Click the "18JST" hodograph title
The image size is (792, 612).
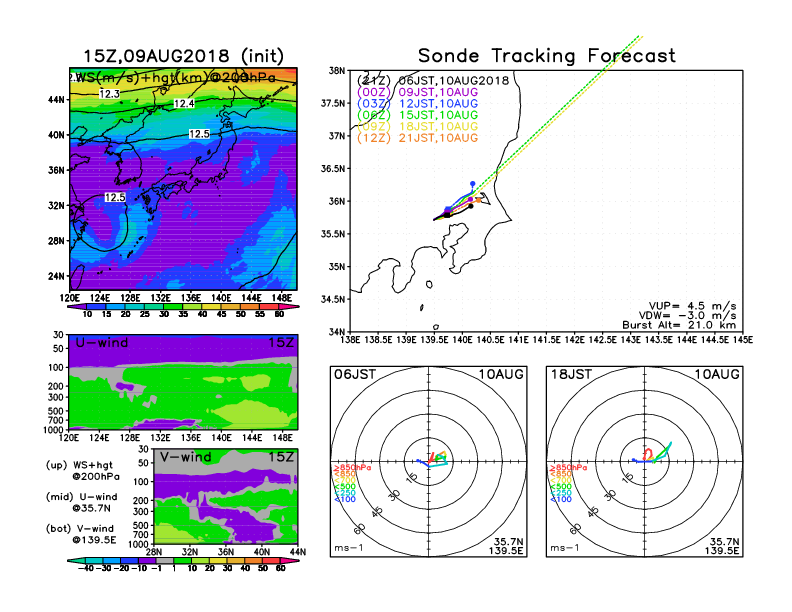571,375
